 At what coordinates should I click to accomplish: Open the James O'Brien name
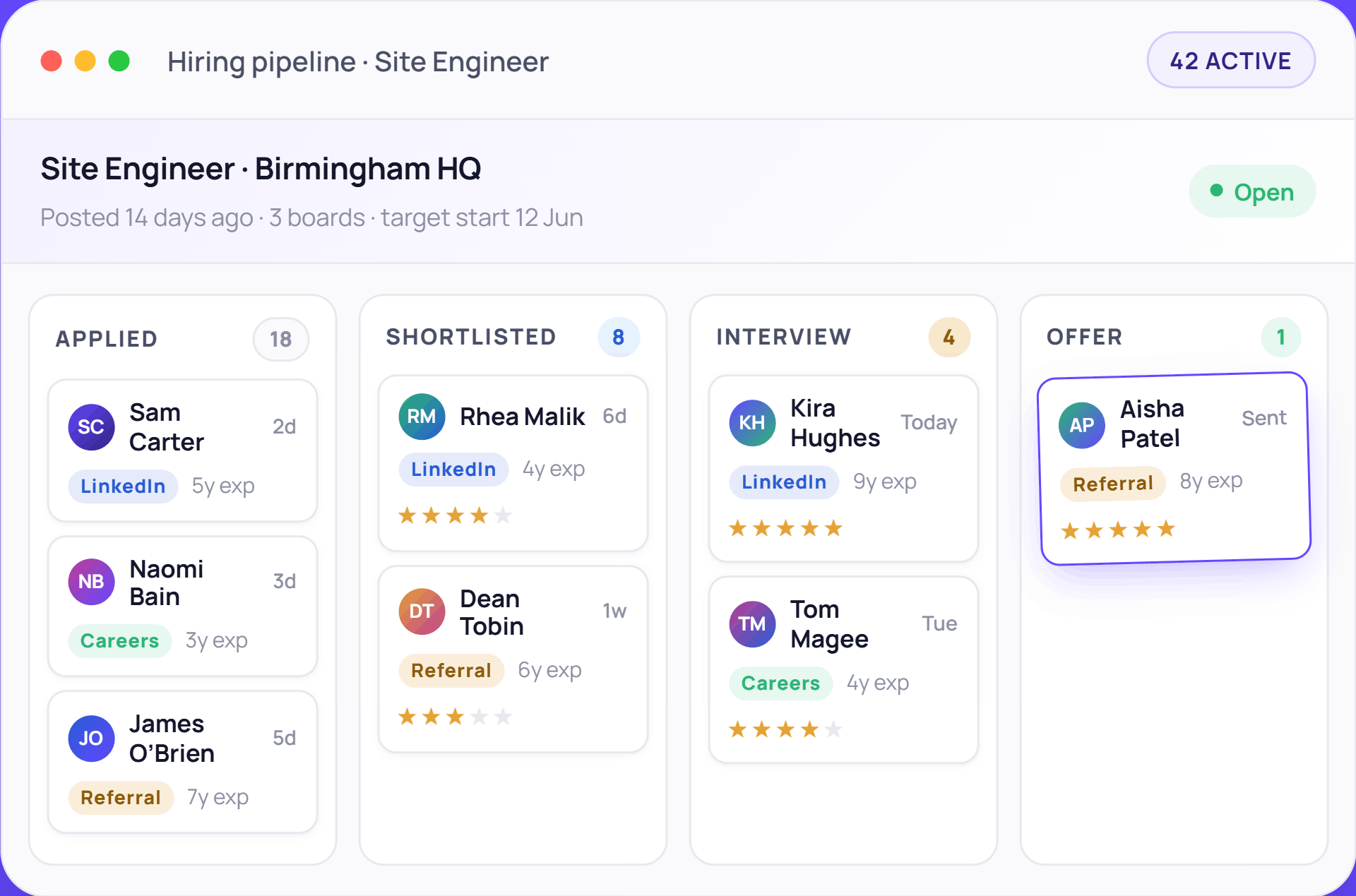[172, 739]
